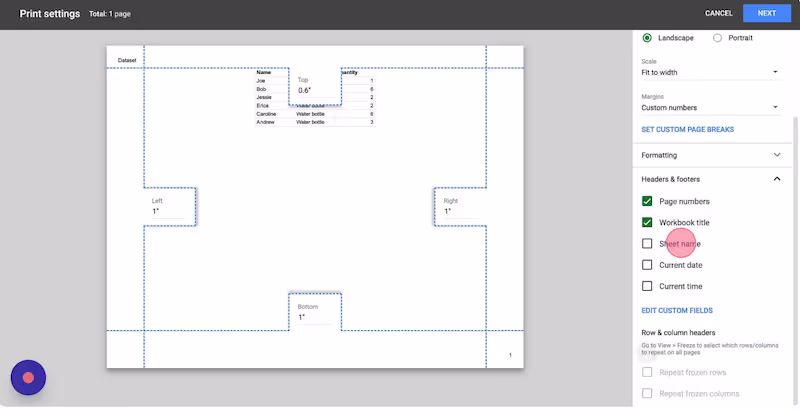The image size is (800, 409).
Task: Click the Row & column headers label
Action: [678, 333]
